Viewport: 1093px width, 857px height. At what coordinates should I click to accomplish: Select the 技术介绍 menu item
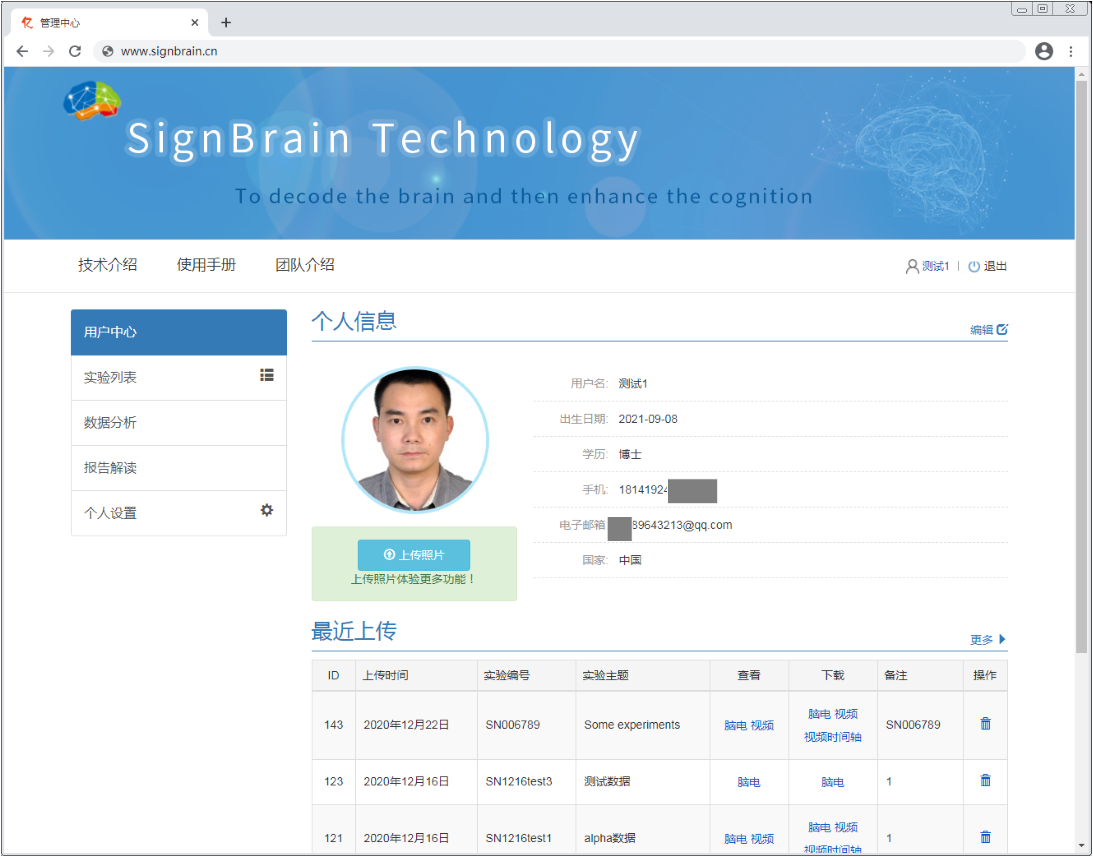point(107,264)
